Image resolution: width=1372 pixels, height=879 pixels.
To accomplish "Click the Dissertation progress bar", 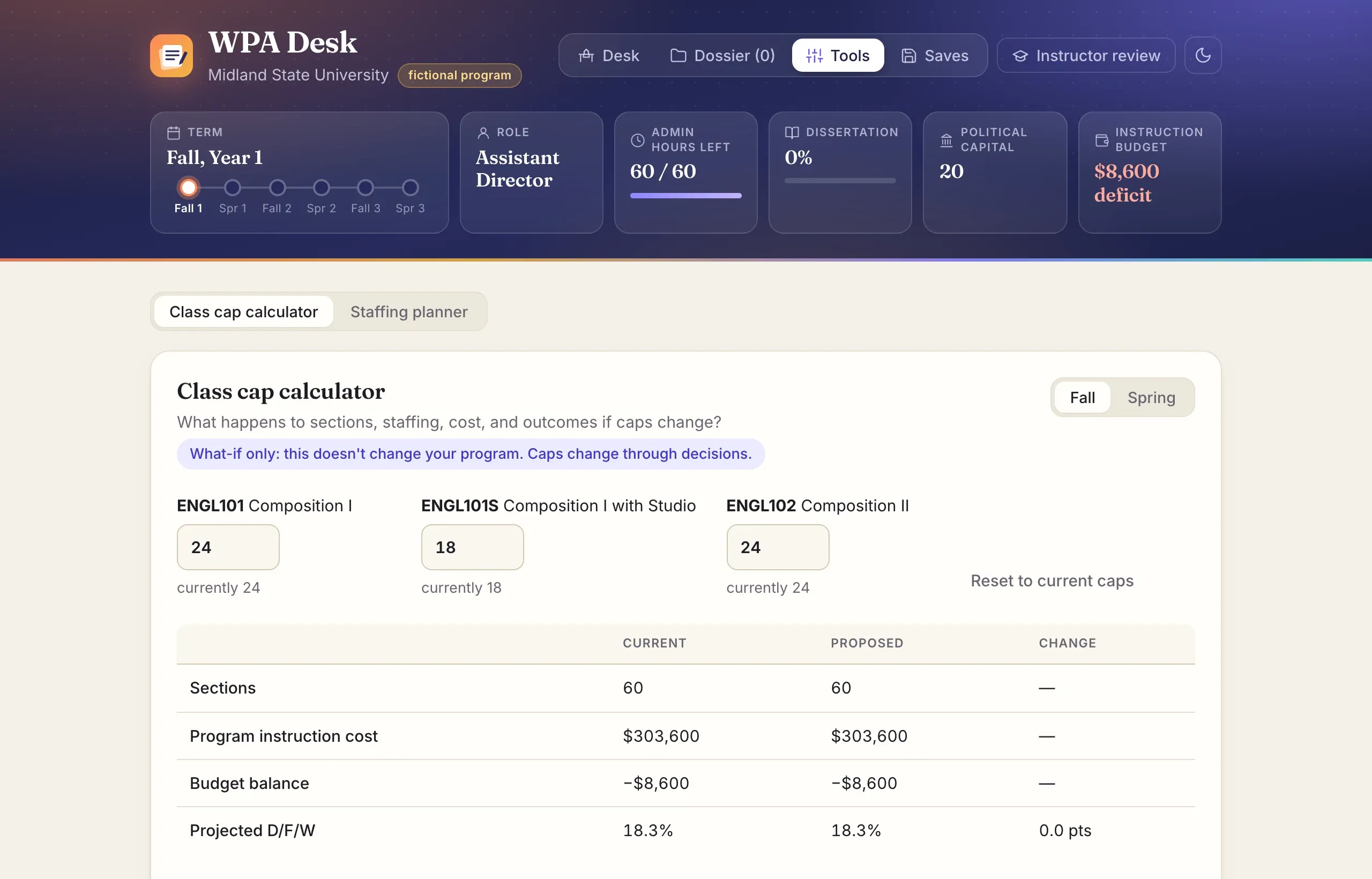I will [839, 181].
